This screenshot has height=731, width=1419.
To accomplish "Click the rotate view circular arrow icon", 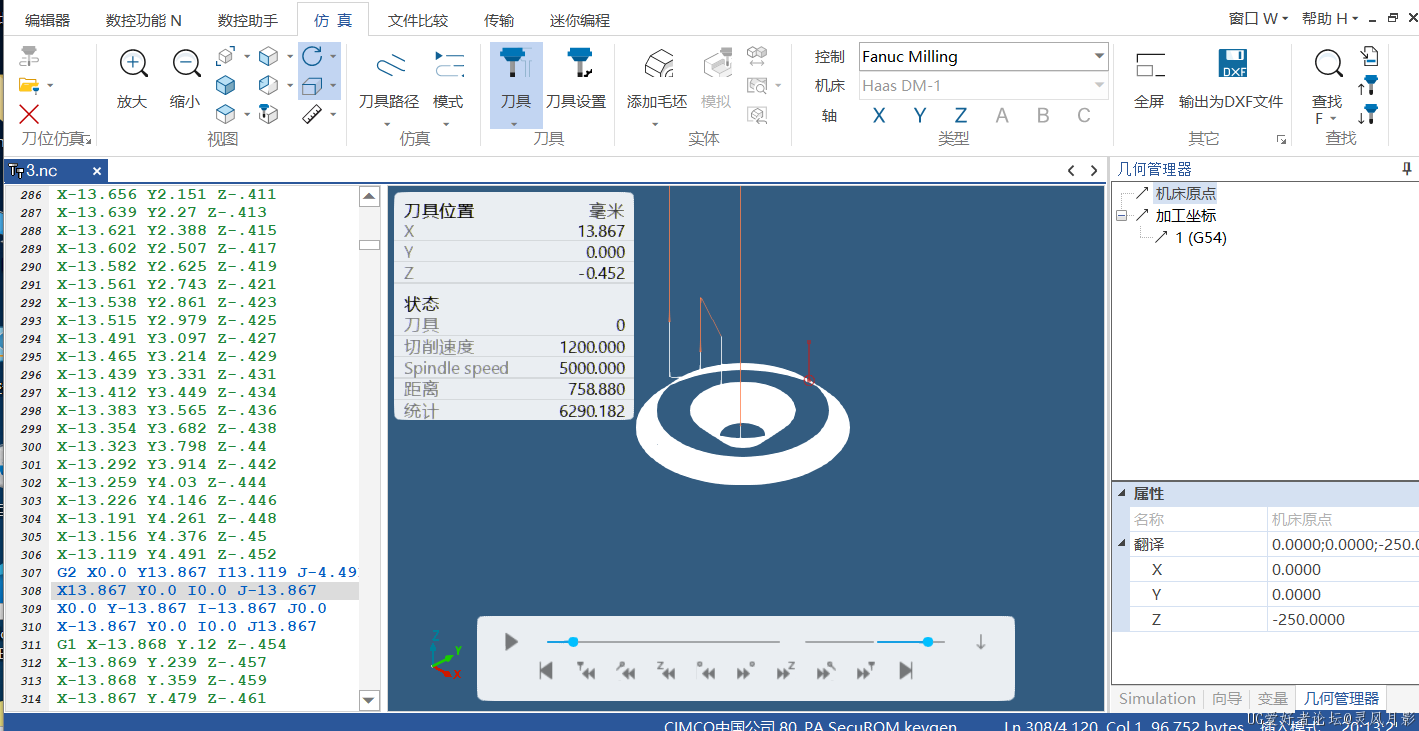I will pyautogui.click(x=312, y=57).
